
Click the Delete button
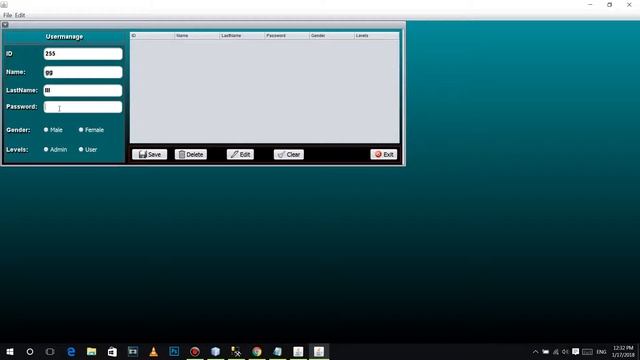pyautogui.click(x=191, y=154)
